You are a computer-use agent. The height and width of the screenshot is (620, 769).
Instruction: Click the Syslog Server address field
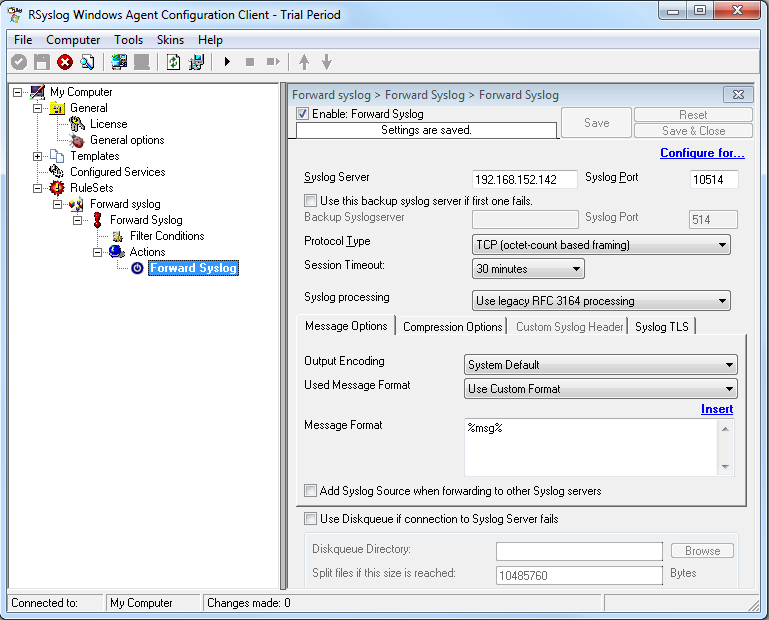tap(525, 179)
